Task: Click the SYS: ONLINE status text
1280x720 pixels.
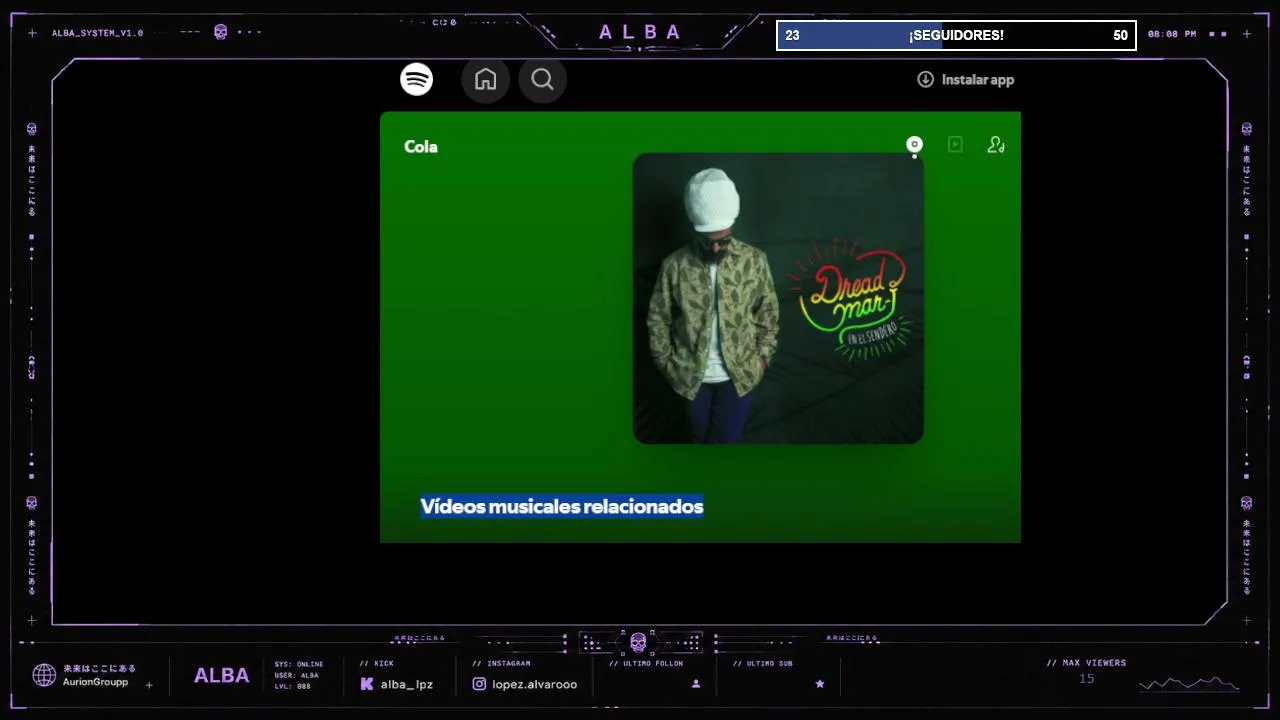Action: pos(299,664)
